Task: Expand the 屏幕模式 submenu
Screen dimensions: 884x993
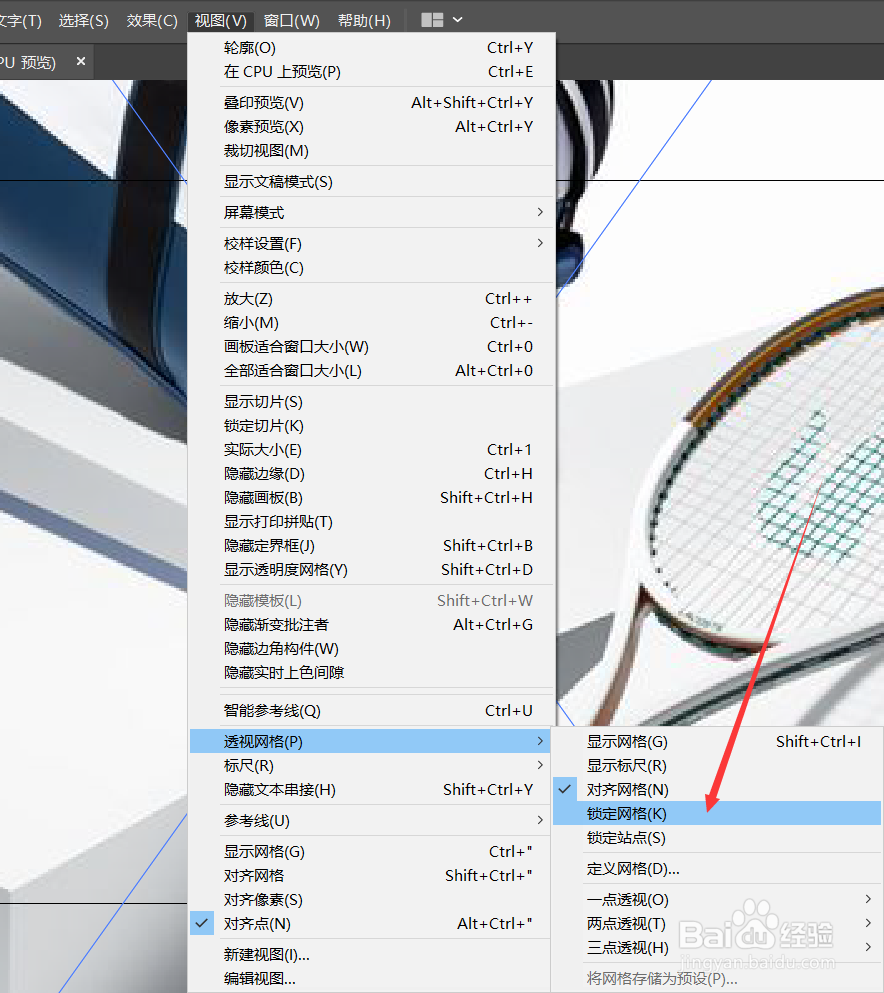Action: (x=372, y=212)
